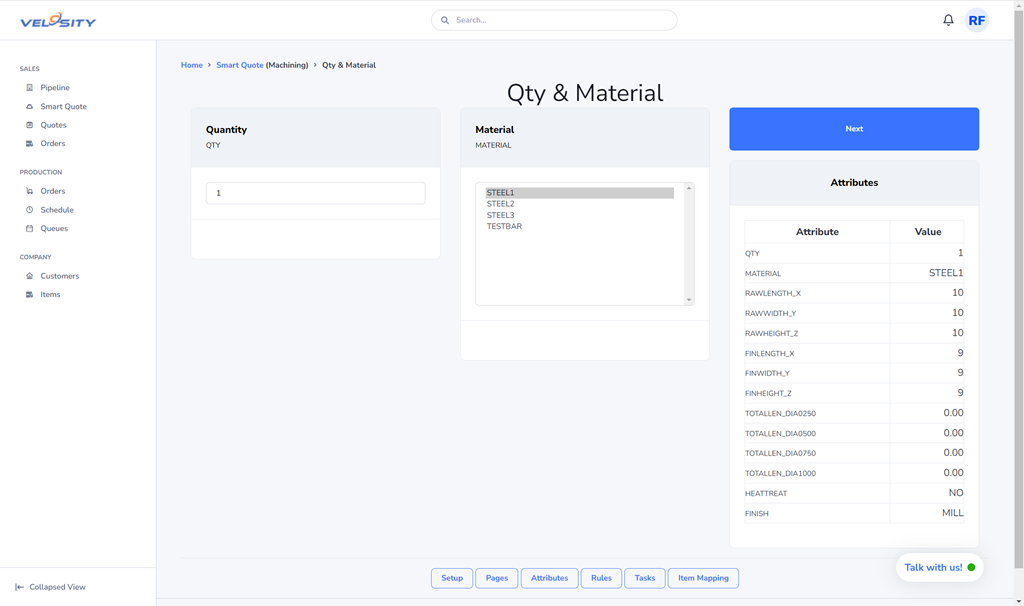Open the Rules tab button
This screenshot has height=606, width=1024.
[x=601, y=578]
